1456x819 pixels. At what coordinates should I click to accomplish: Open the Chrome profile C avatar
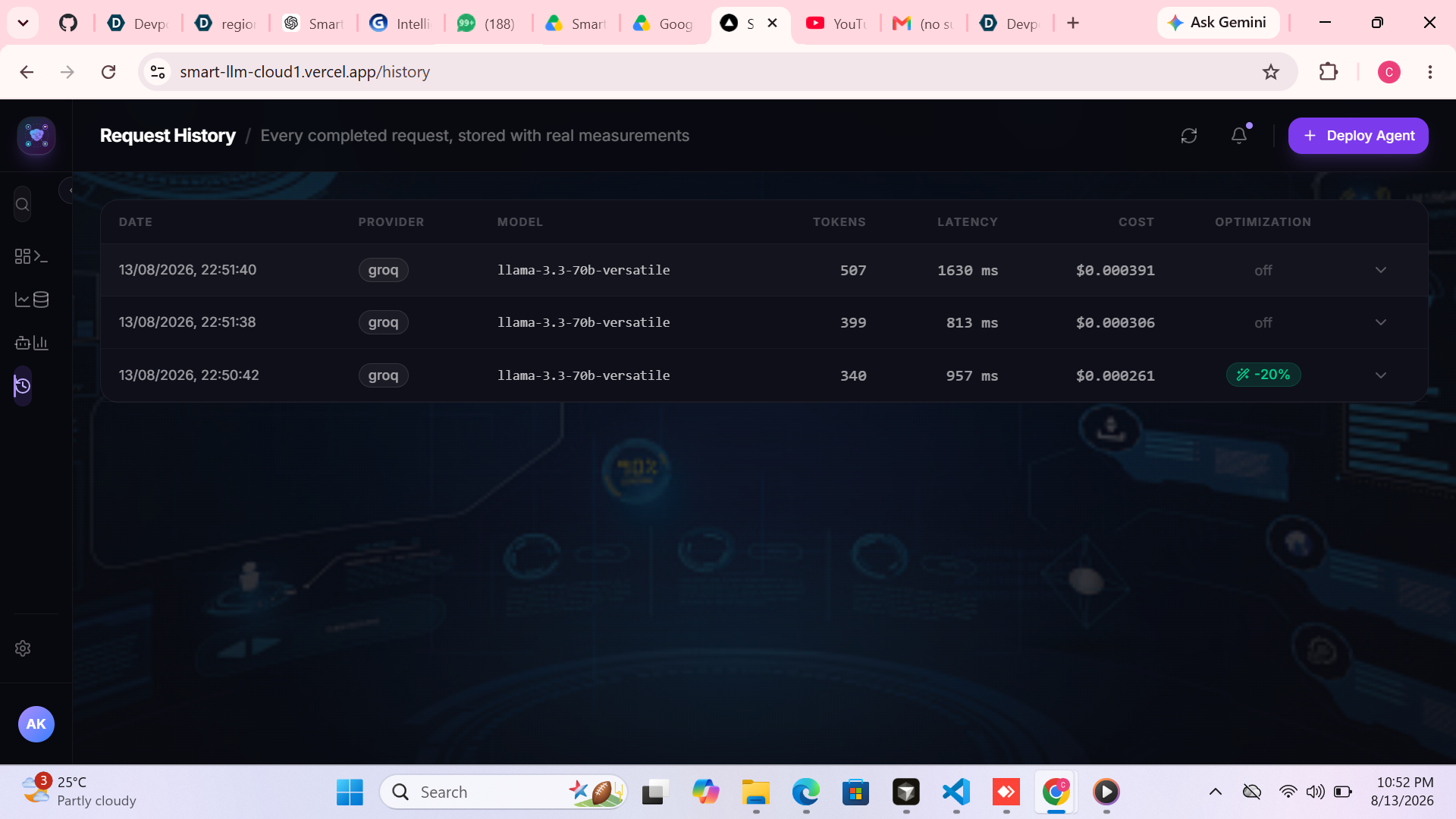pos(1389,72)
